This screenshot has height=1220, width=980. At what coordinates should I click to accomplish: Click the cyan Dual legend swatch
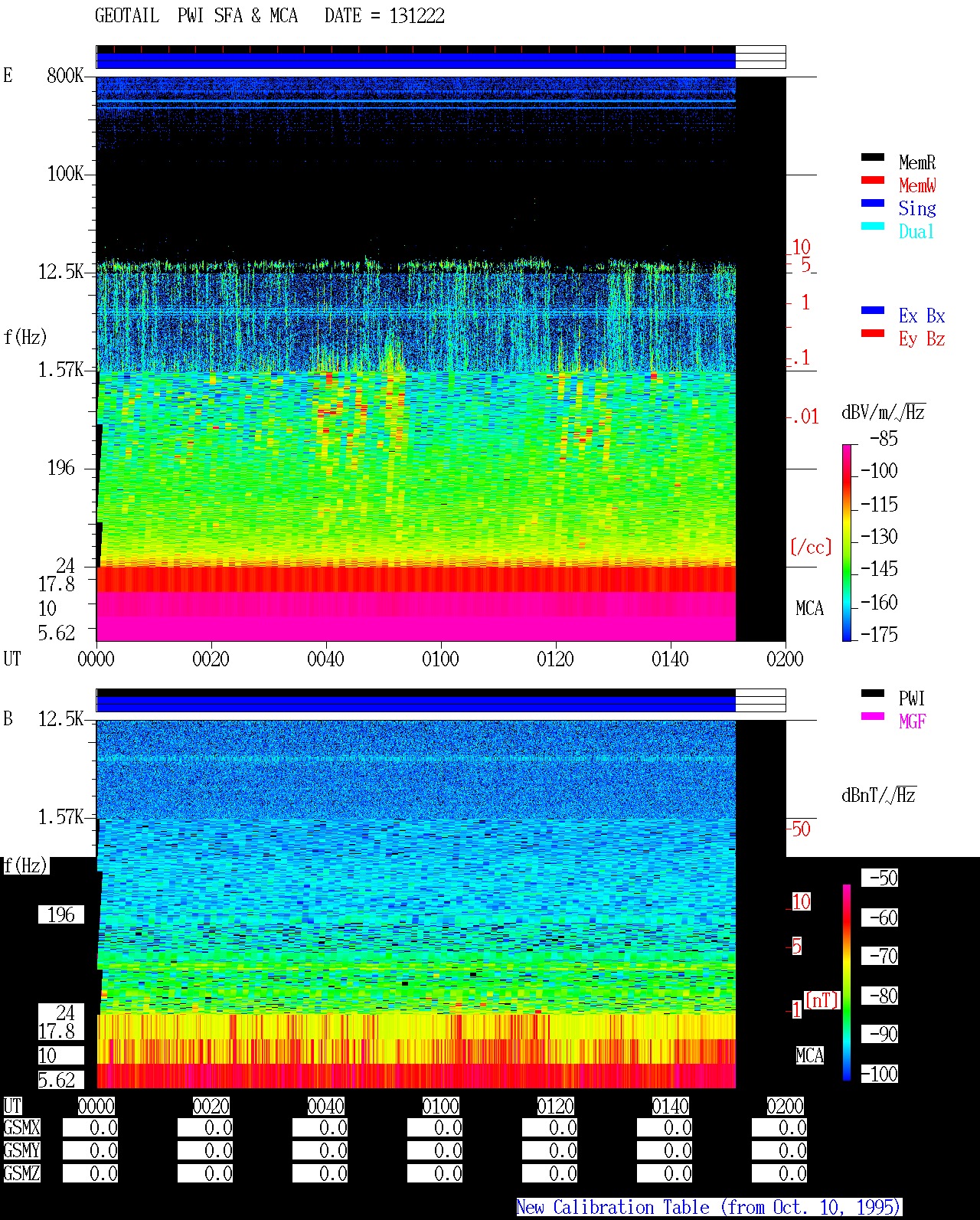pos(873,226)
